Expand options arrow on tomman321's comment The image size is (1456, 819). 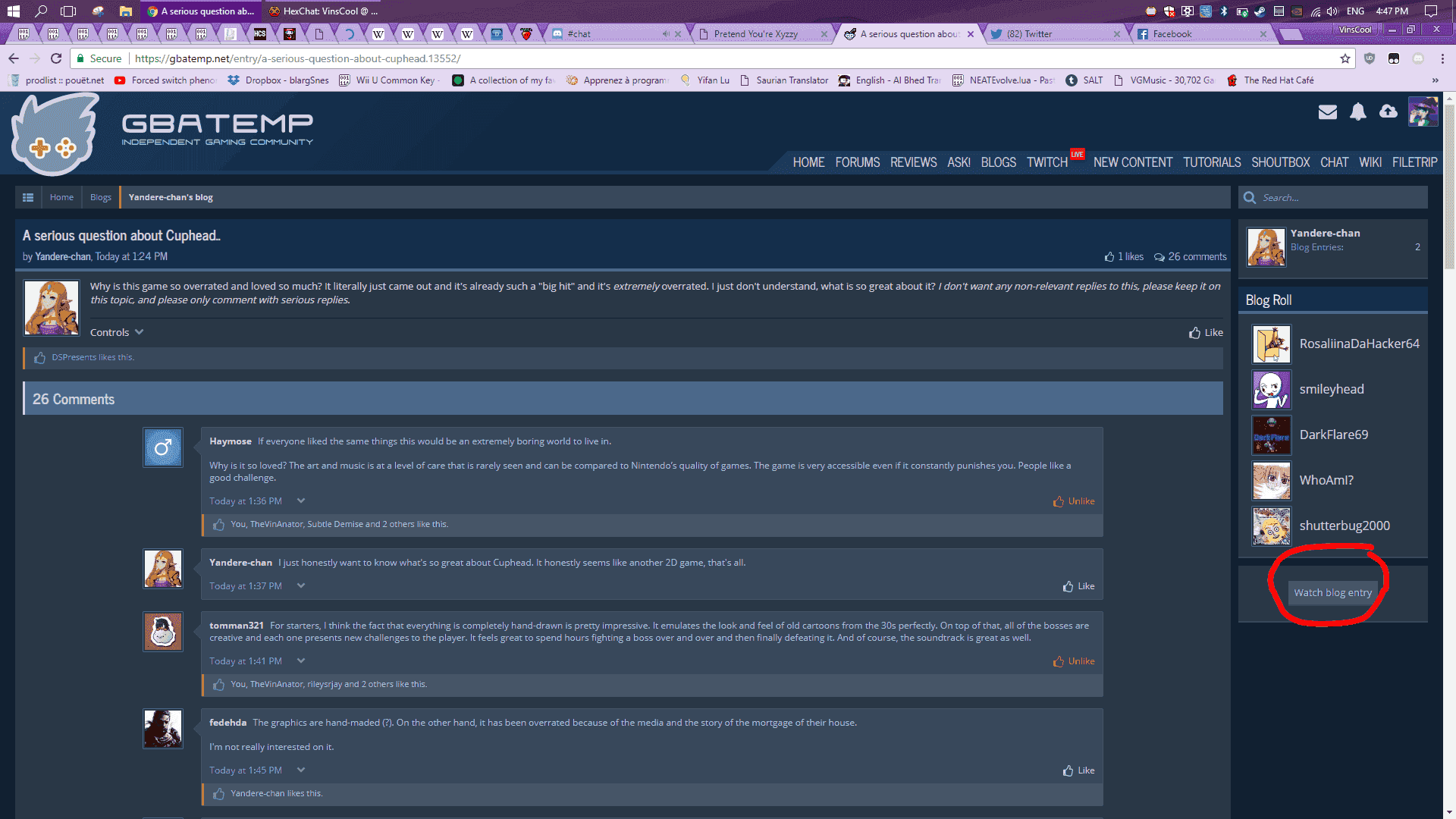[301, 661]
